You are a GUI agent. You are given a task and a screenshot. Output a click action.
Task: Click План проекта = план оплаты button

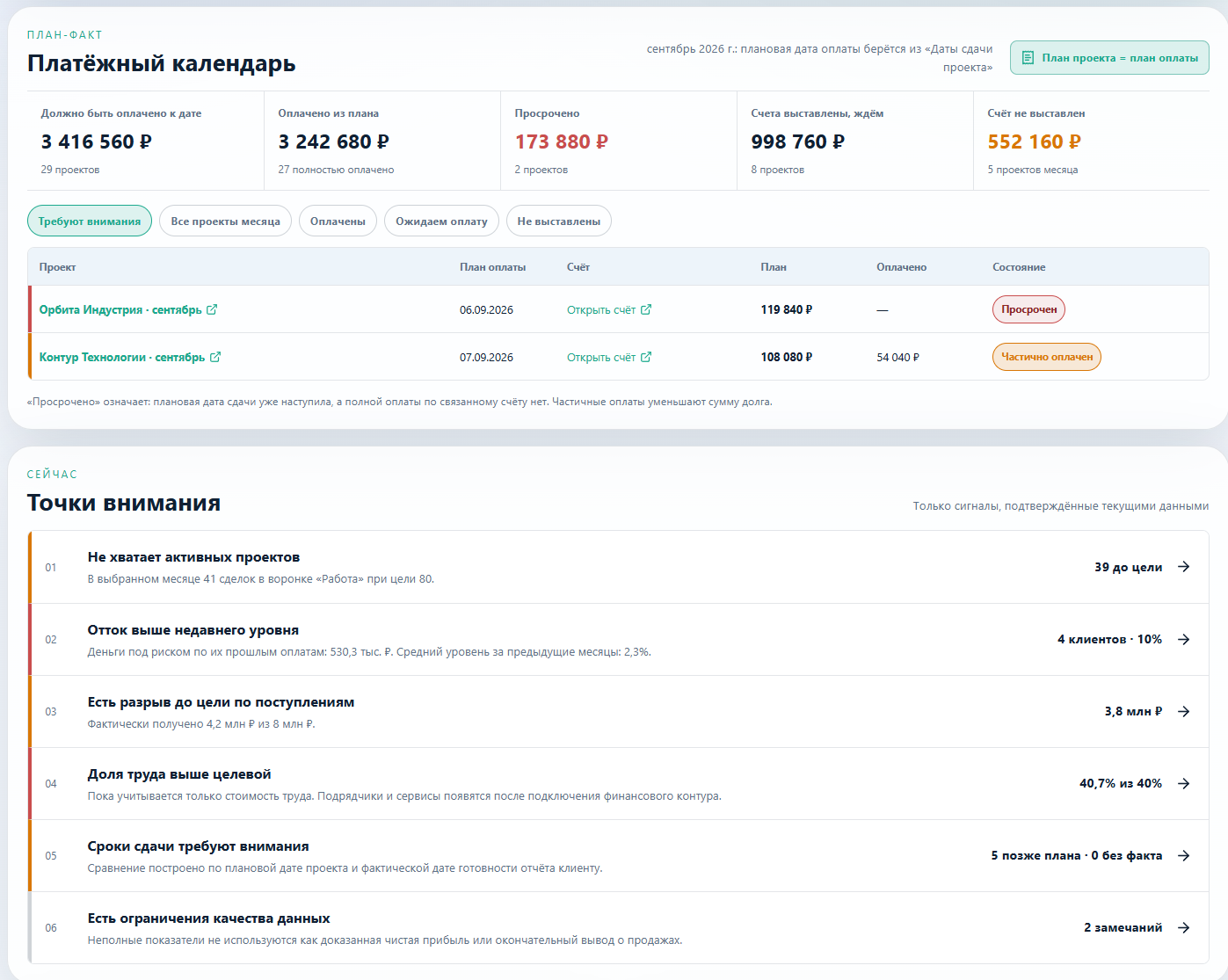[1109, 58]
